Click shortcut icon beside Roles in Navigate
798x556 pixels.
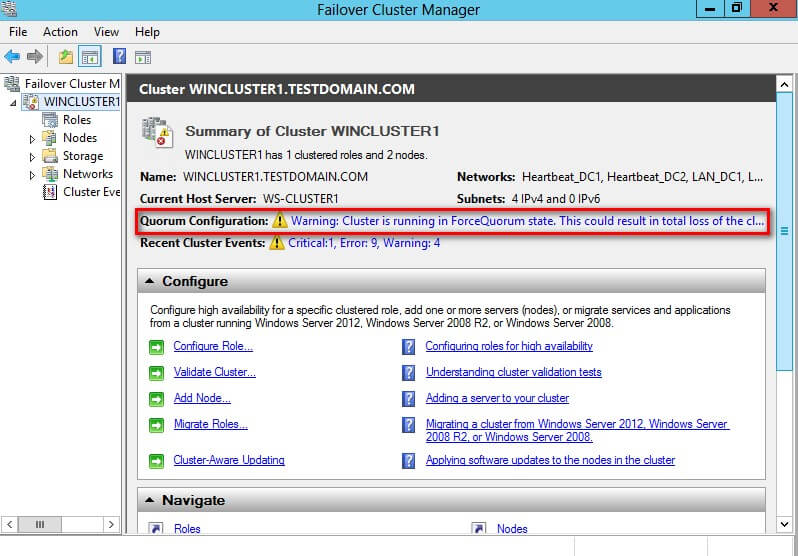[155, 528]
